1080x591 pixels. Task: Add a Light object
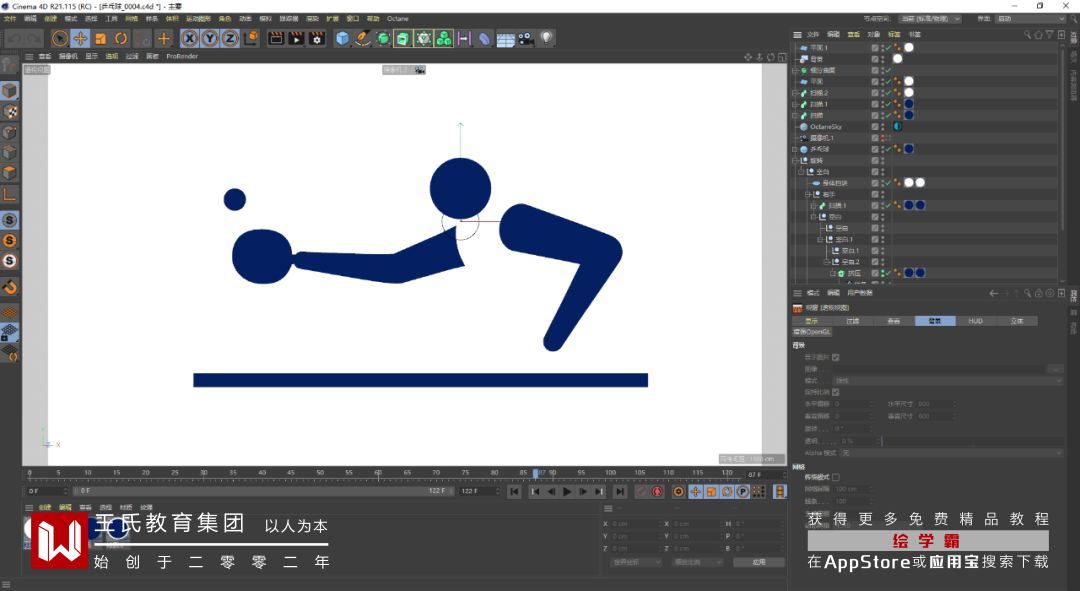click(x=546, y=39)
